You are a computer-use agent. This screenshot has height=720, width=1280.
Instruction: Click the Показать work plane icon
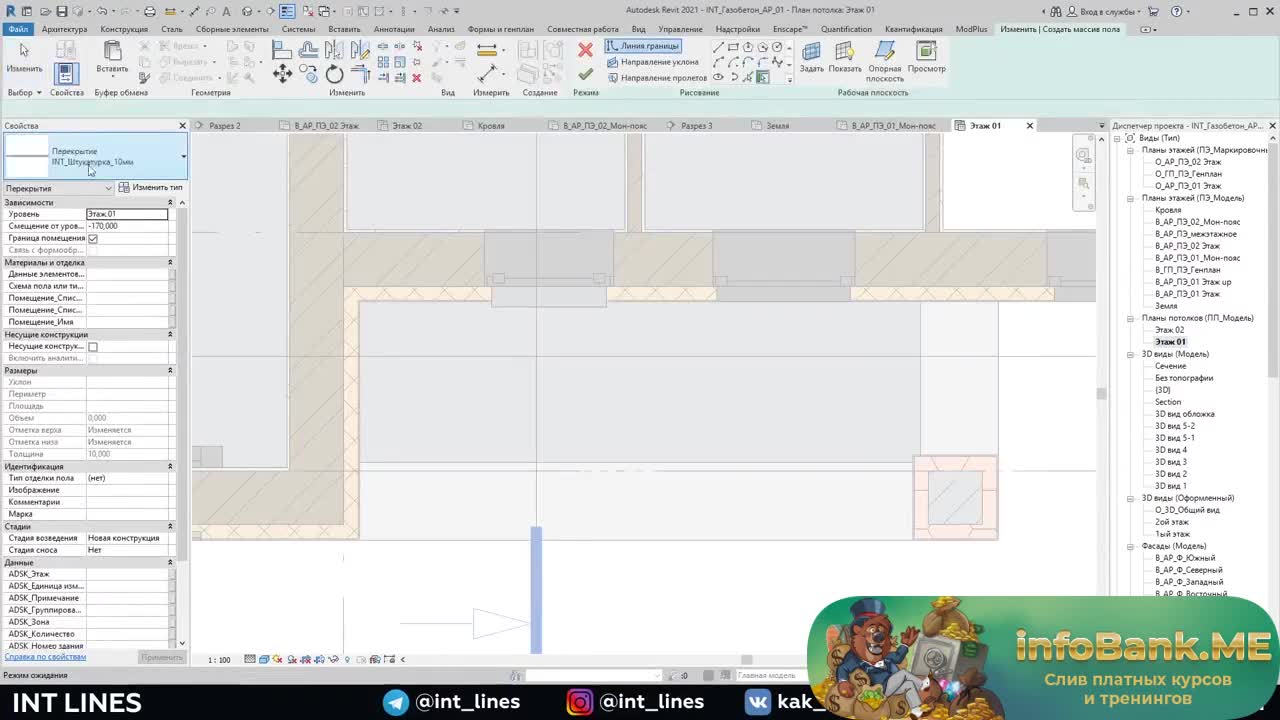point(845,56)
